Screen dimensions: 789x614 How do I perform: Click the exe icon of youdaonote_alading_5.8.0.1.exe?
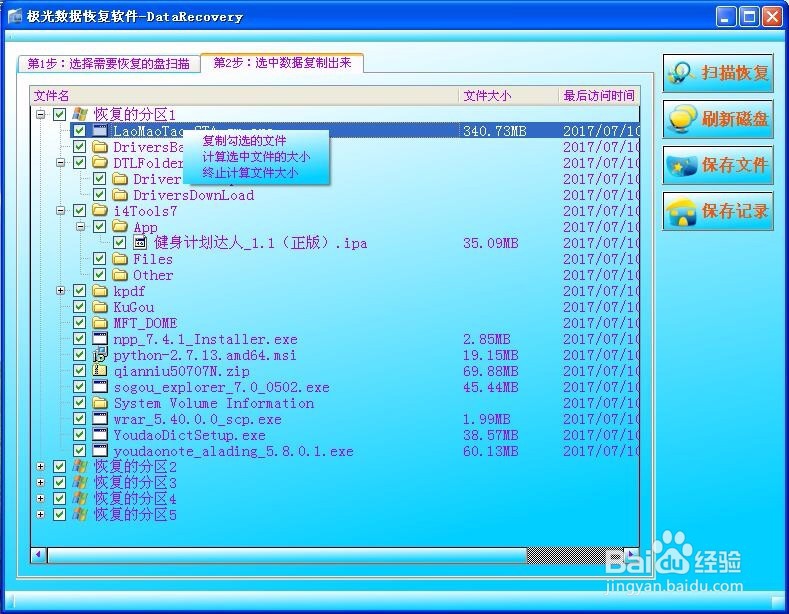(100, 451)
